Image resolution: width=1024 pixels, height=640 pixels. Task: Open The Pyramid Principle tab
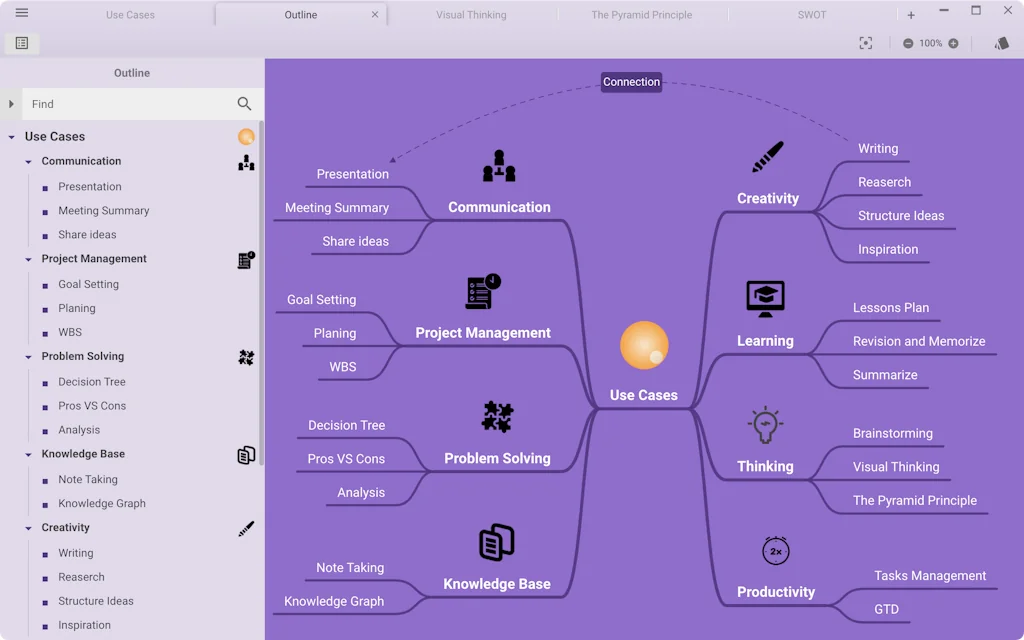pos(643,14)
